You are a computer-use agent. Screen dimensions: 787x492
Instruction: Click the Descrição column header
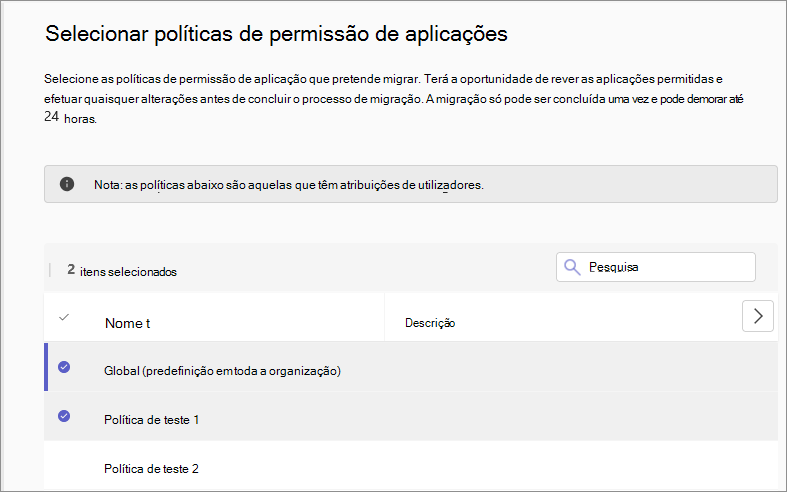pos(430,323)
